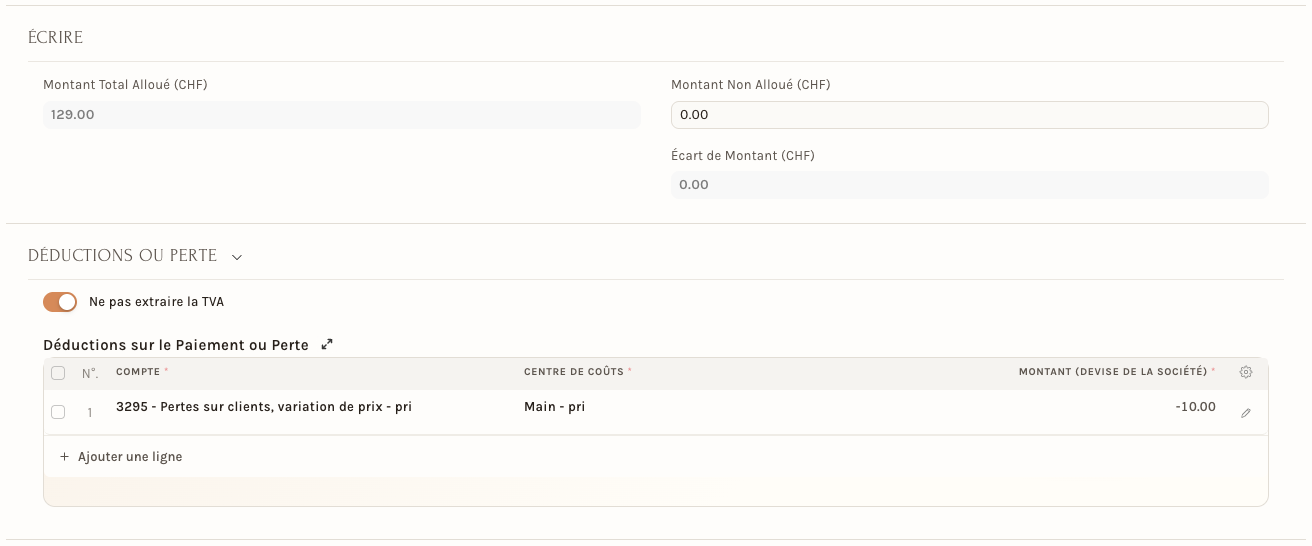The image size is (1312, 546).
Task: Click the Montant Total Alloué field
Action: 341,115
